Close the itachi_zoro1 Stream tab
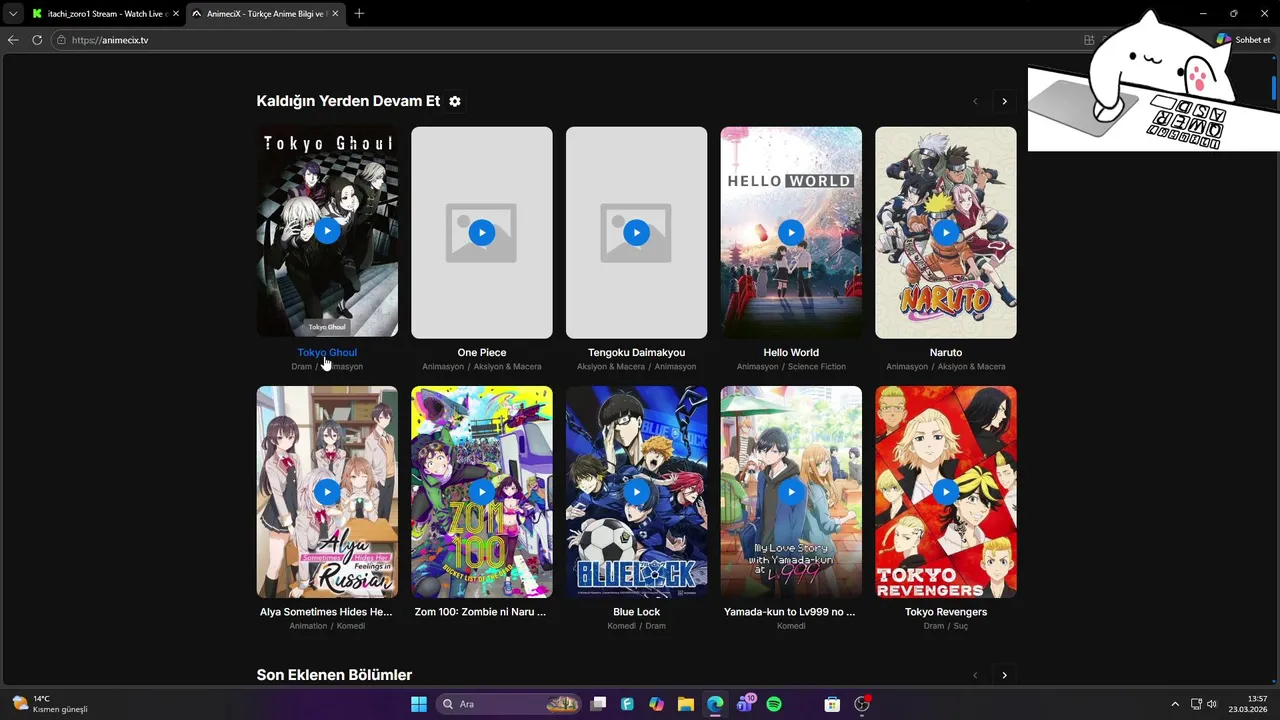The height and width of the screenshot is (720, 1280). click(176, 14)
